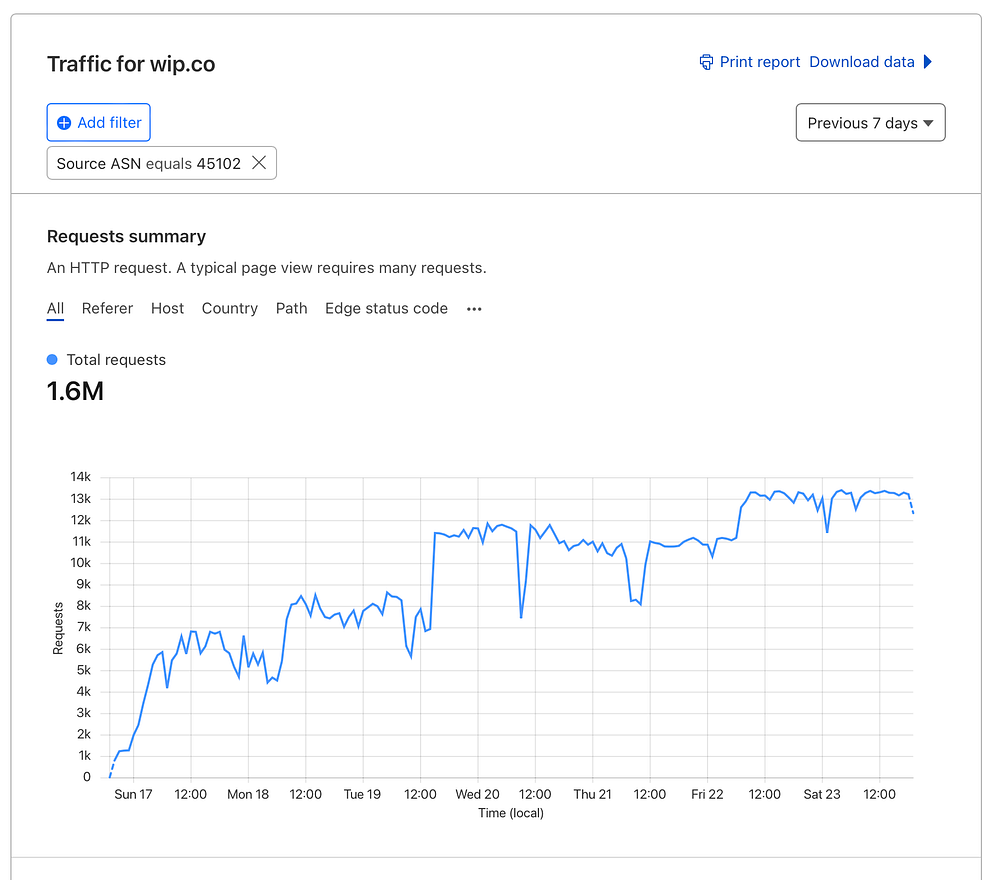Viewport: 1000px width, 880px height.
Task: Click the Download data link
Action: 862,62
